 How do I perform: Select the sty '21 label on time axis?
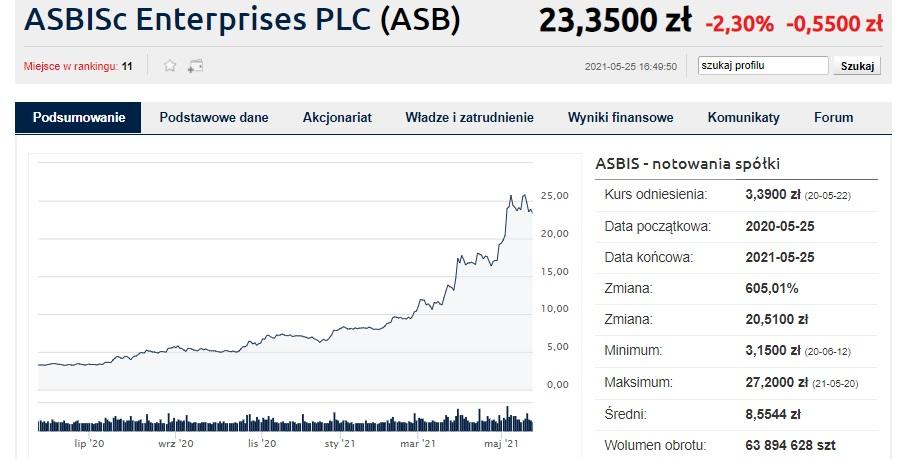[x=340, y=444]
